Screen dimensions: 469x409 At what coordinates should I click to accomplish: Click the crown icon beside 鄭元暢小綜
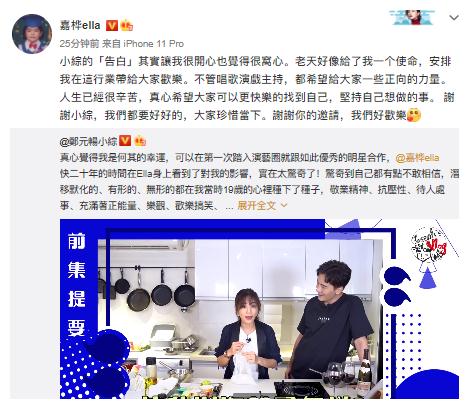(140, 141)
